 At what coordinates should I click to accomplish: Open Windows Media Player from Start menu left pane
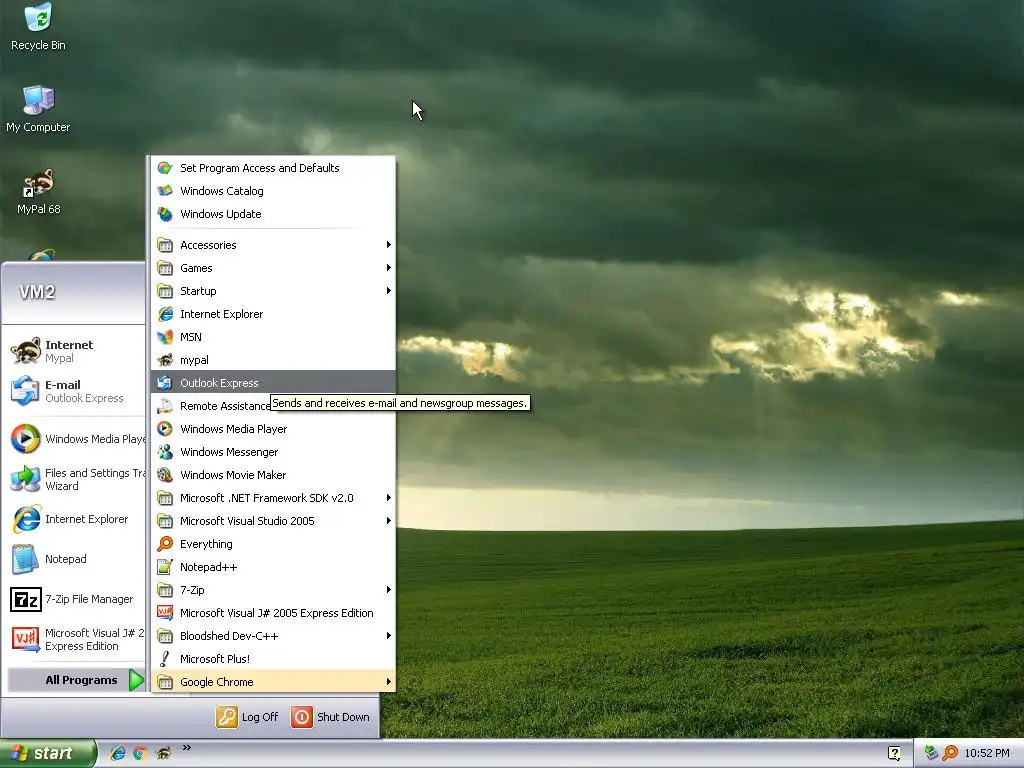point(77,439)
